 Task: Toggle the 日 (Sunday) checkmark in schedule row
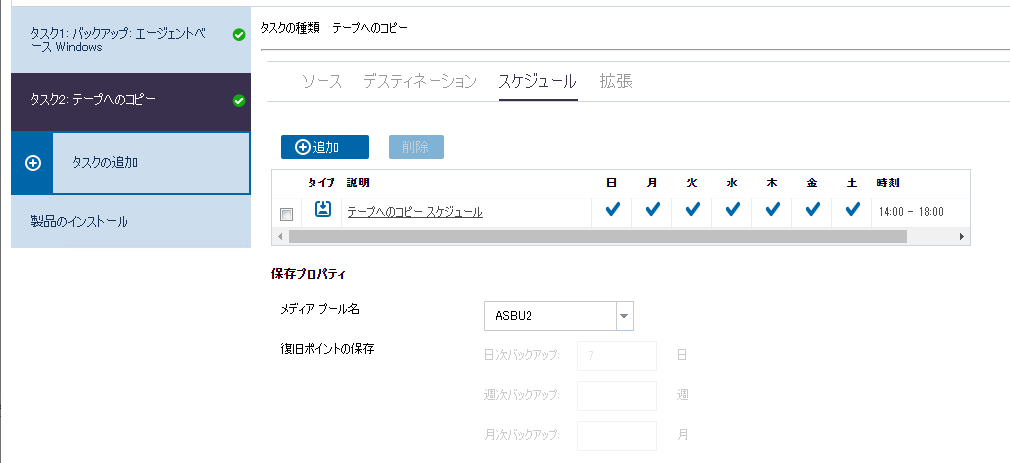click(613, 209)
